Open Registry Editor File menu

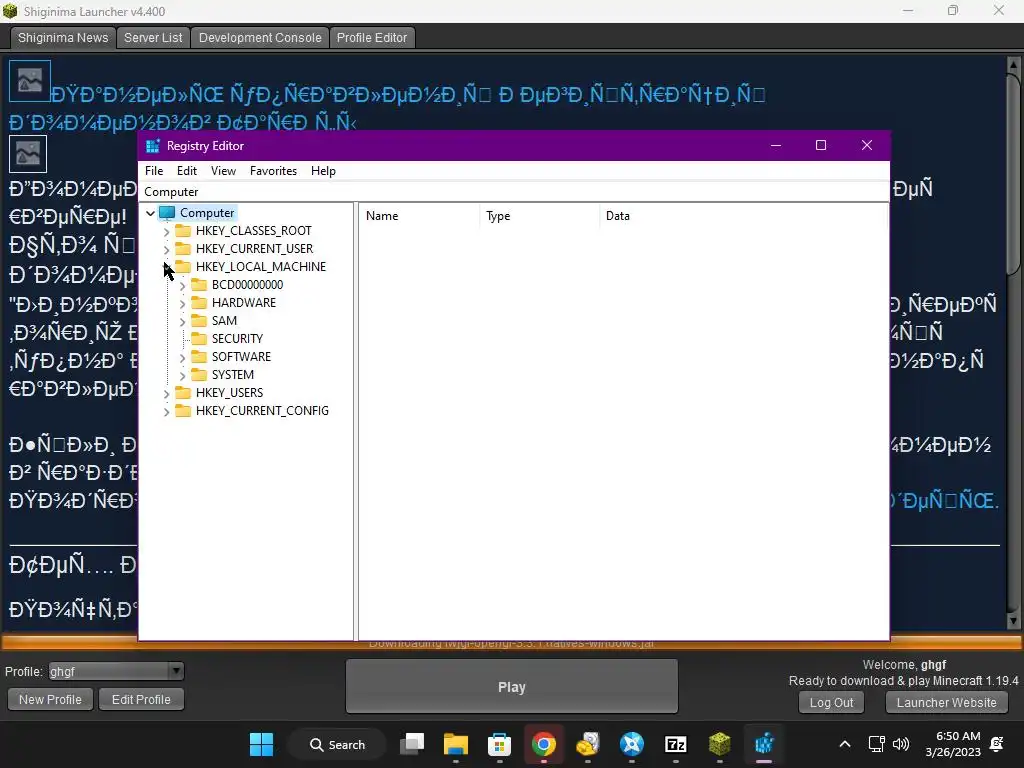point(154,171)
